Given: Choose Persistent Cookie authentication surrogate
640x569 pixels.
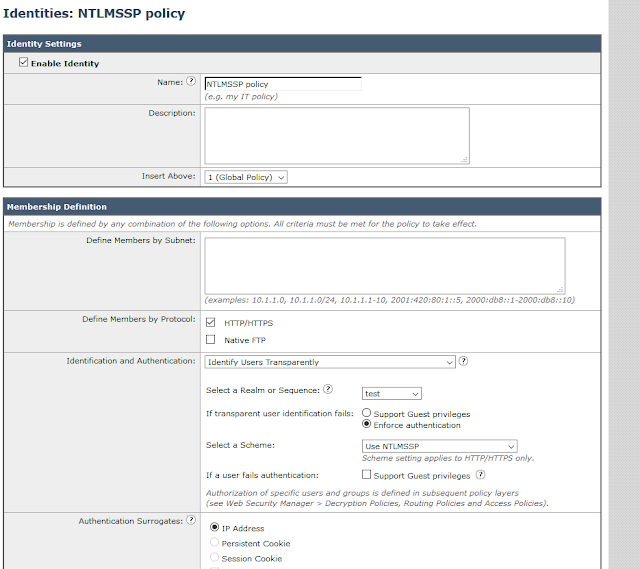Looking at the screenshot, I should tap(214, 542).
